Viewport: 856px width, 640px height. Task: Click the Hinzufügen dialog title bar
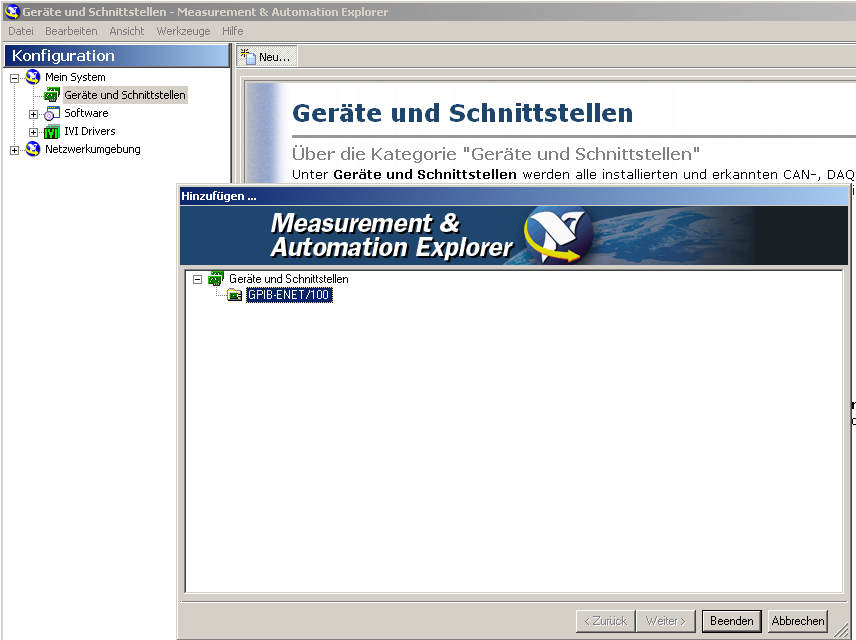point(514,196)
